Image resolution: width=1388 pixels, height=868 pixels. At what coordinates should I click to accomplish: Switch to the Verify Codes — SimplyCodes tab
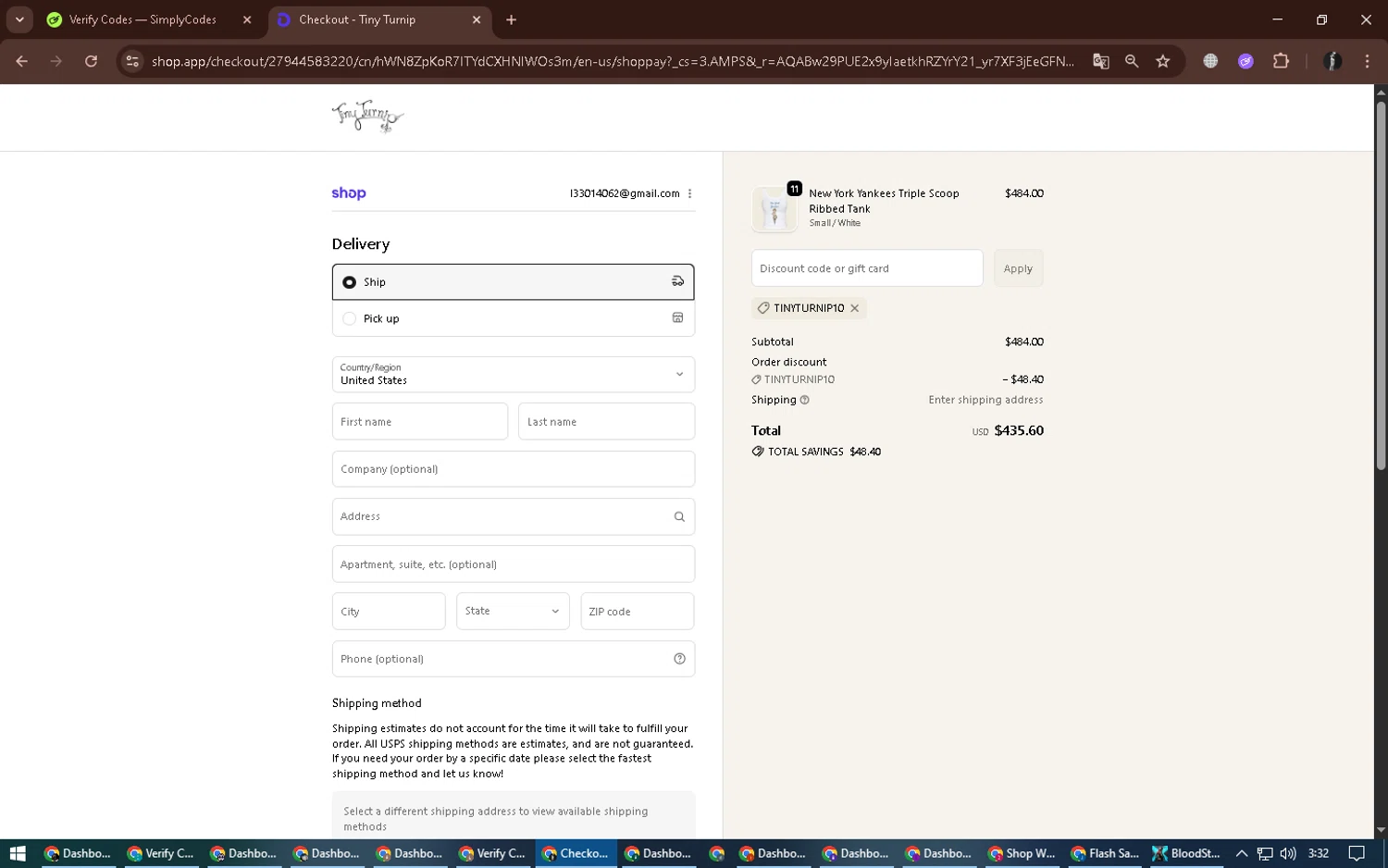tap(143, 19)
